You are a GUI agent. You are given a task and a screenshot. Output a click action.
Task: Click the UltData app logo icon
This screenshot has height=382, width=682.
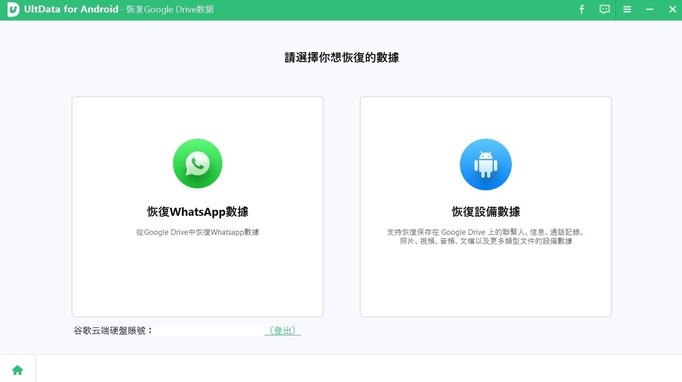pos(13,9)
